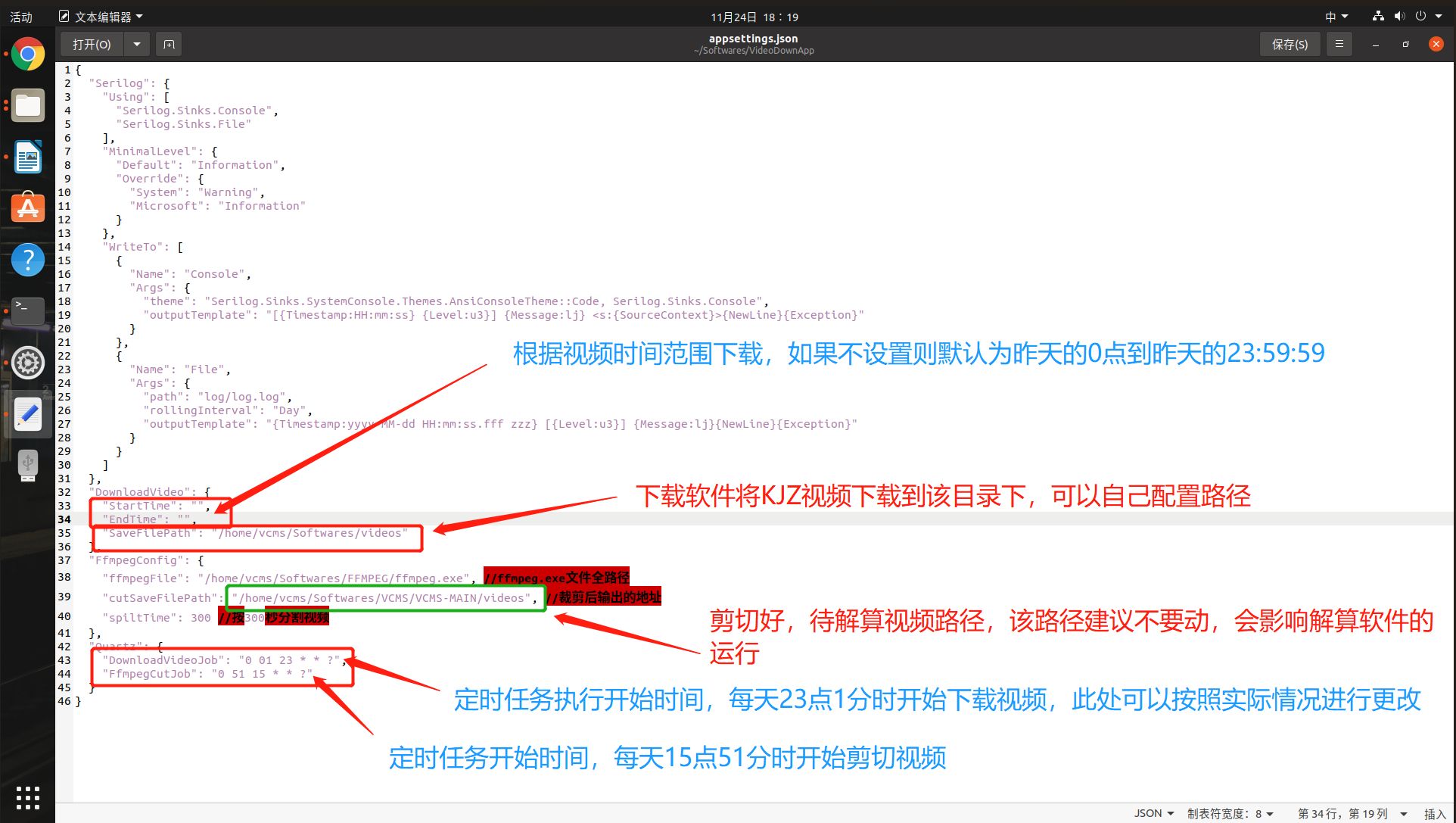1456x823 pixels.
Task: Click line number 46 in the gutter
Action: (x=64, y=701)
